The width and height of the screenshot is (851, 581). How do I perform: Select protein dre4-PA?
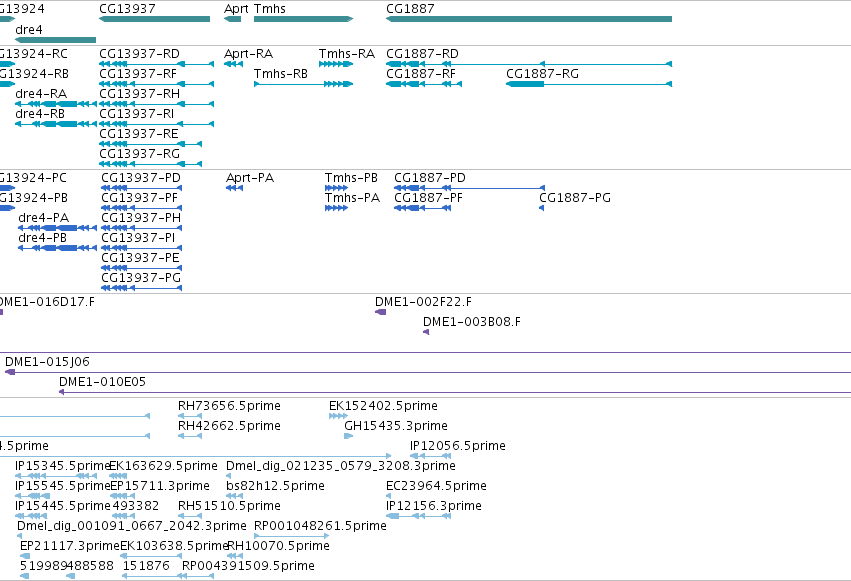58,228
